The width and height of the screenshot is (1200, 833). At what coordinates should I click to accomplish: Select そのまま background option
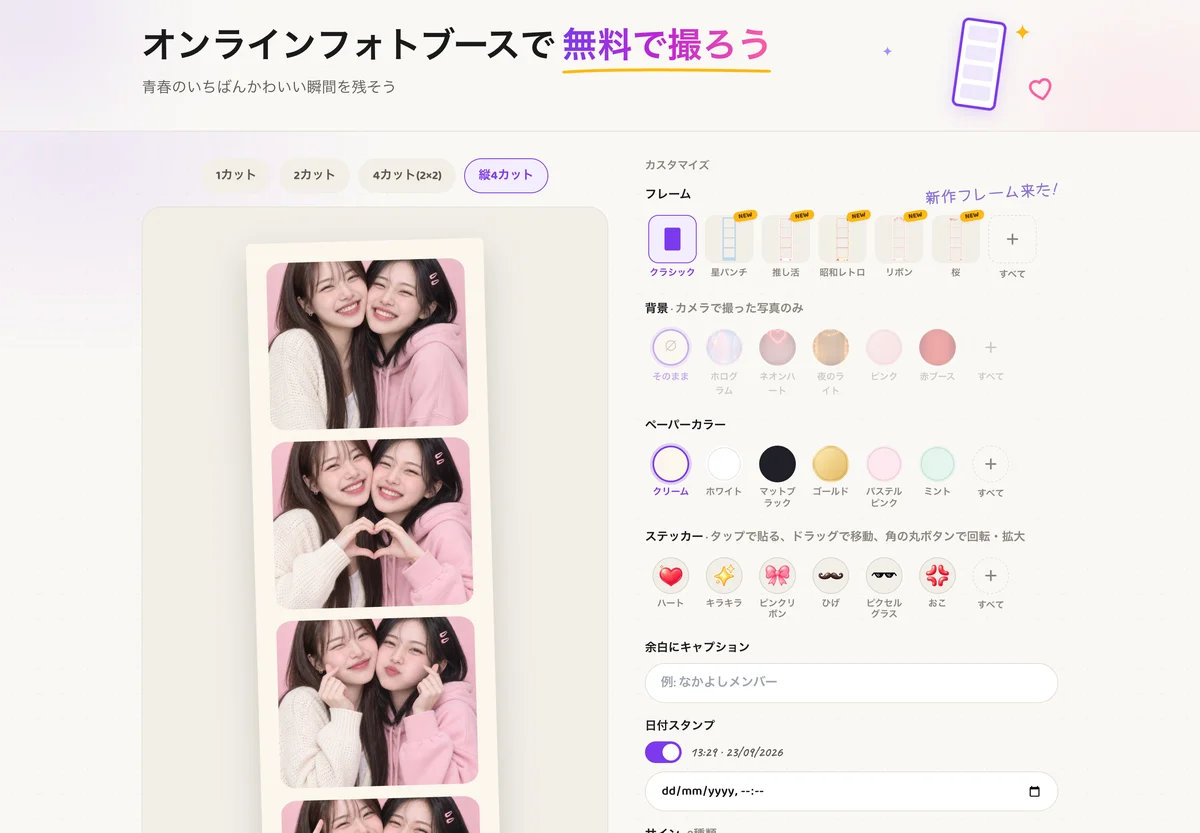point(671,347)
